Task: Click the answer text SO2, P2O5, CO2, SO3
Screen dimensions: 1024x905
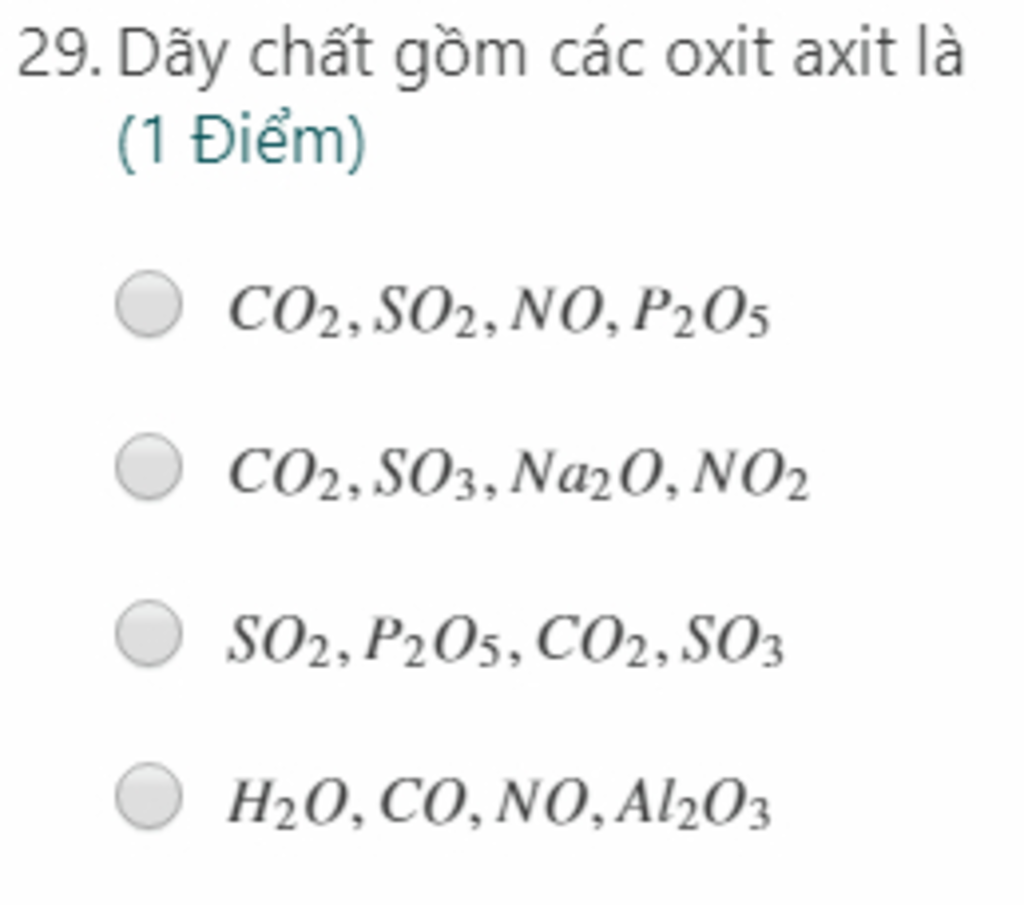Action: (505, 640)
